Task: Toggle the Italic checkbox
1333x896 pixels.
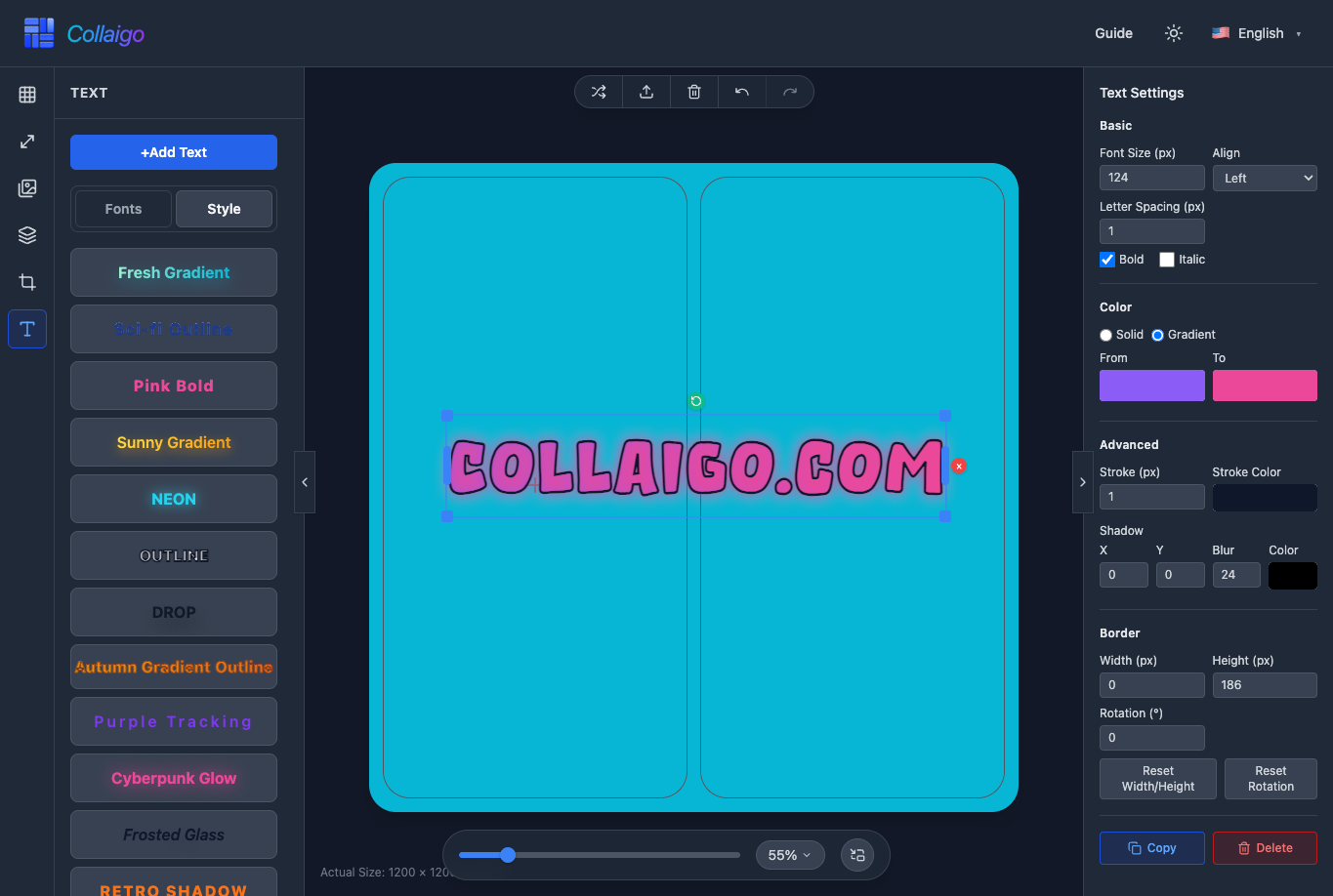Action: click(1167, 260)
